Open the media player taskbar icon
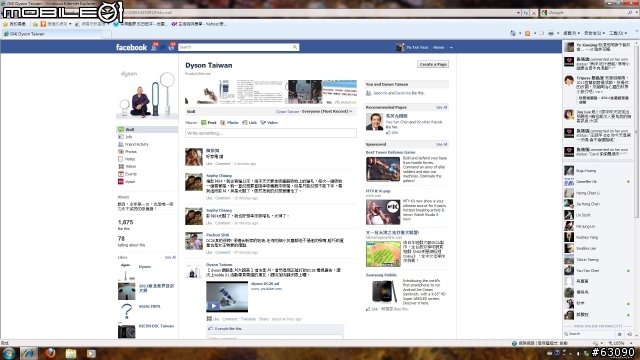640x360 pixels. 91,353
